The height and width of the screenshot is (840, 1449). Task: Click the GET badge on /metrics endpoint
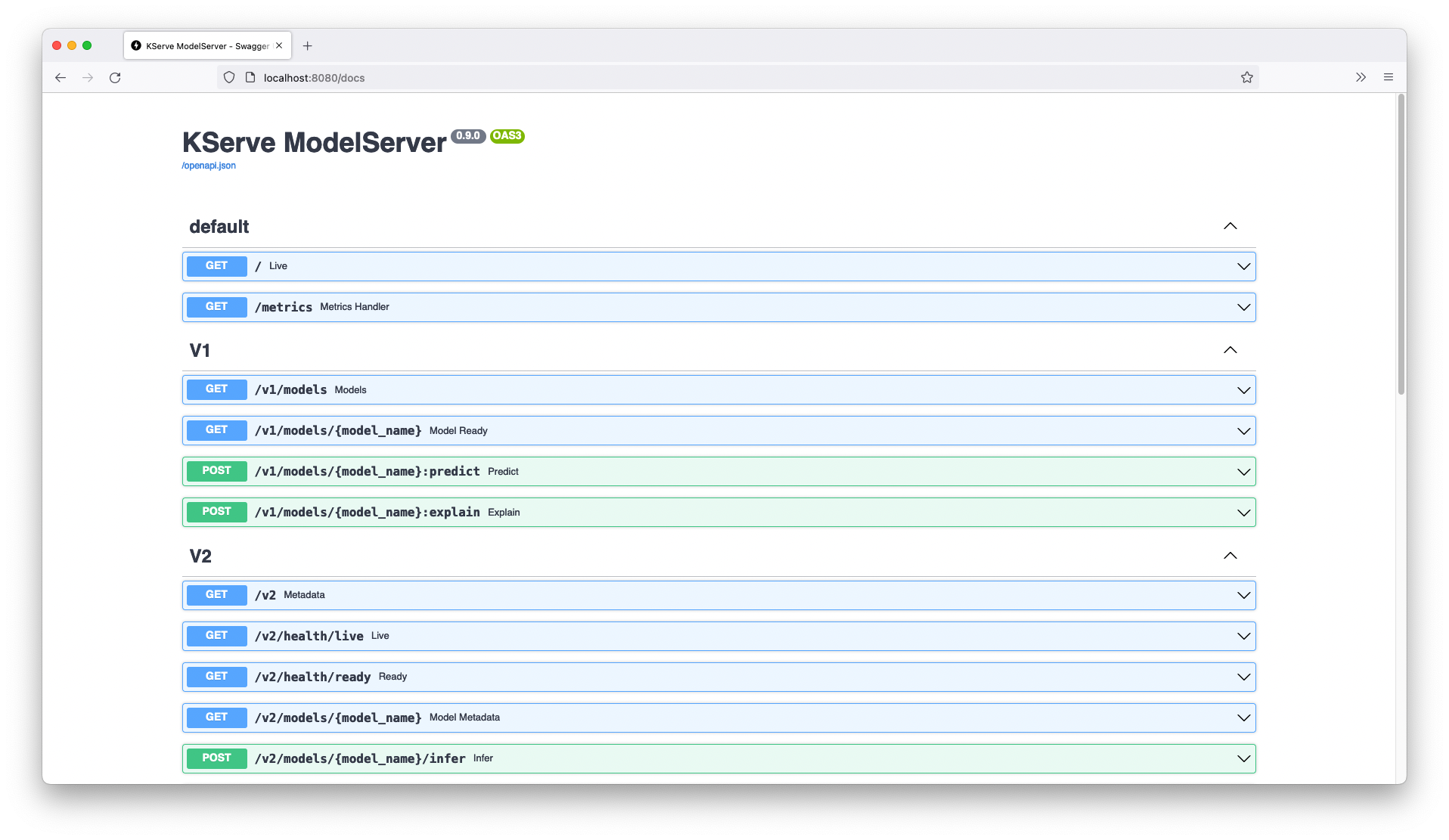(x=216, y=307)
